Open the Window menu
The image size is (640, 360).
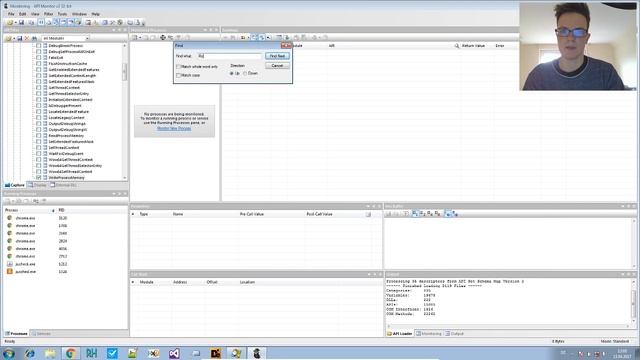[79, 14]
